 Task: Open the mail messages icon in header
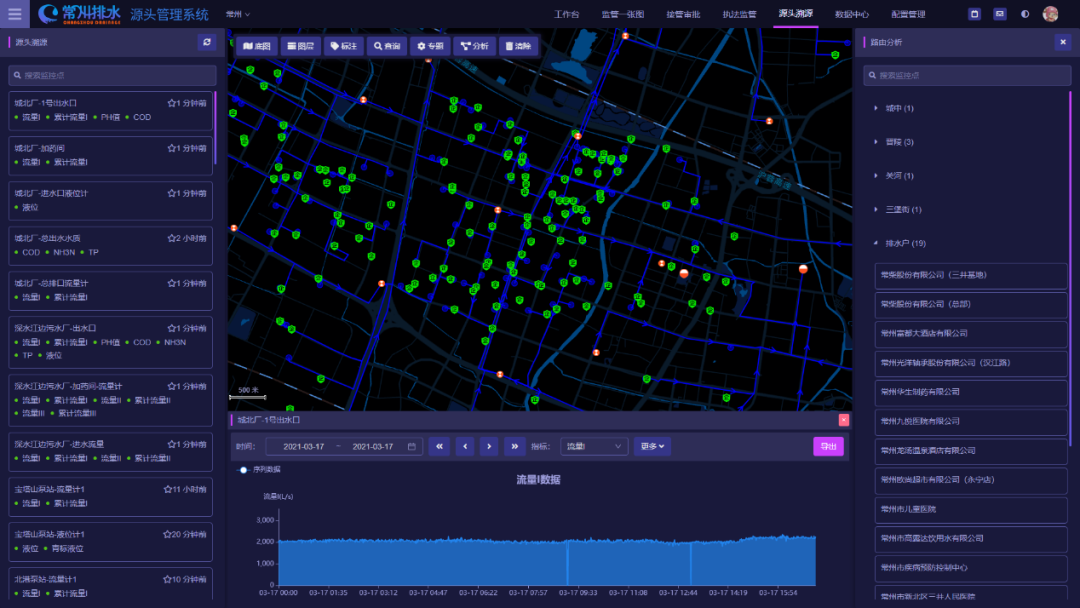pyautogui.click(x=999, y=14)
